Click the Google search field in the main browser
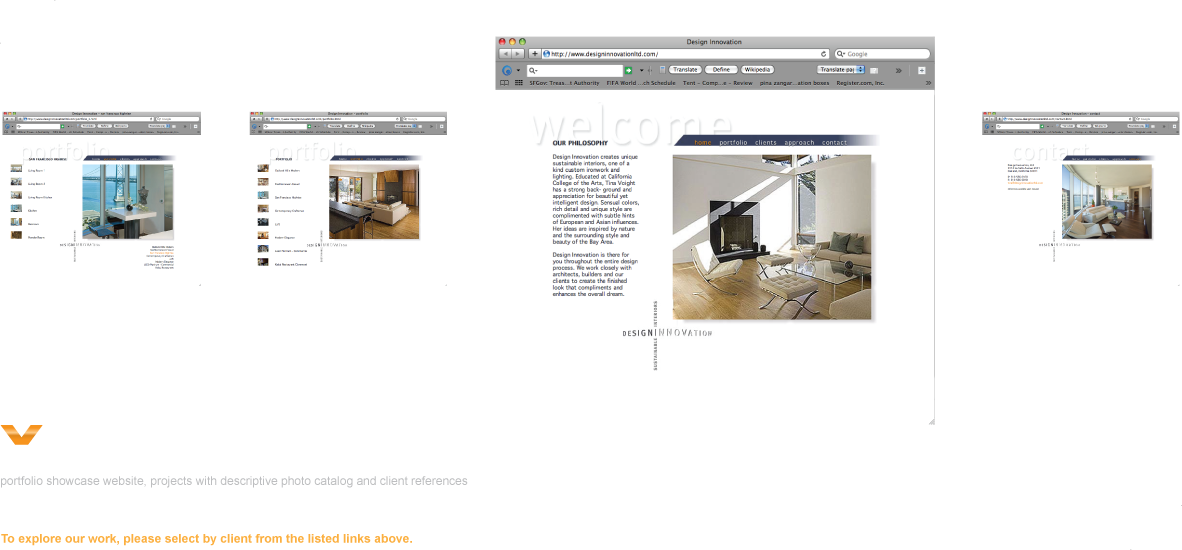Viewport: 1182px width, 550px height. 882,54
